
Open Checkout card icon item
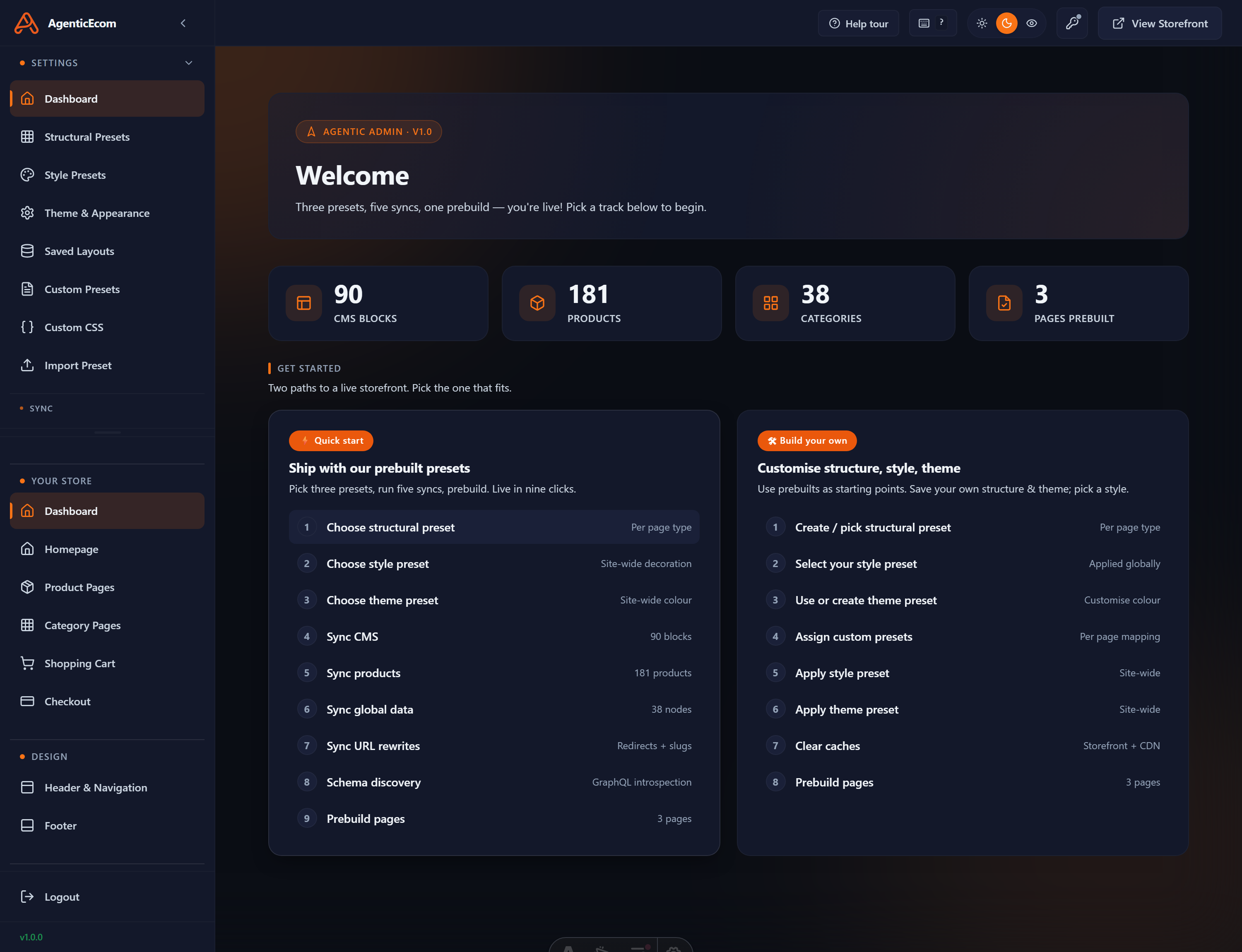107,701
